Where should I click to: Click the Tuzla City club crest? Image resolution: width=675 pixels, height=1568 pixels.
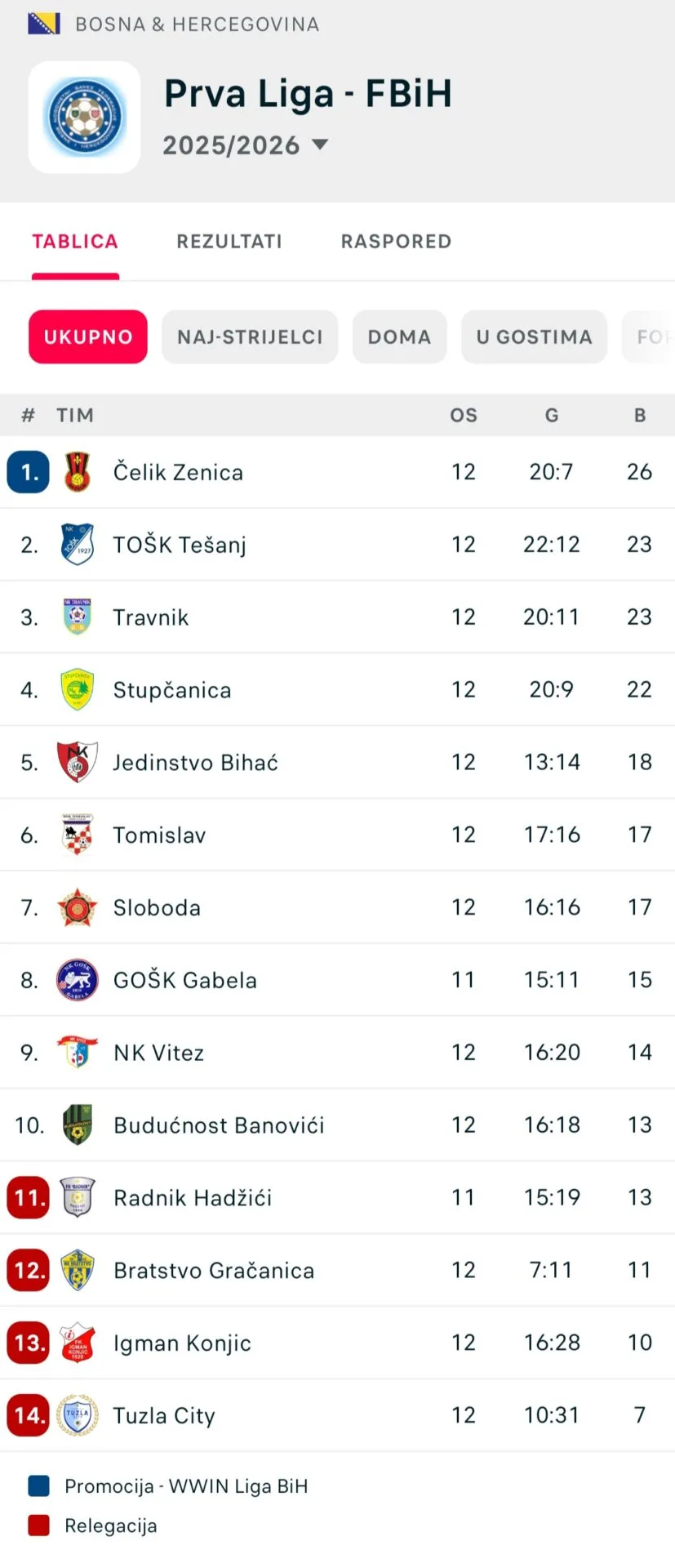coord(77,1415)
